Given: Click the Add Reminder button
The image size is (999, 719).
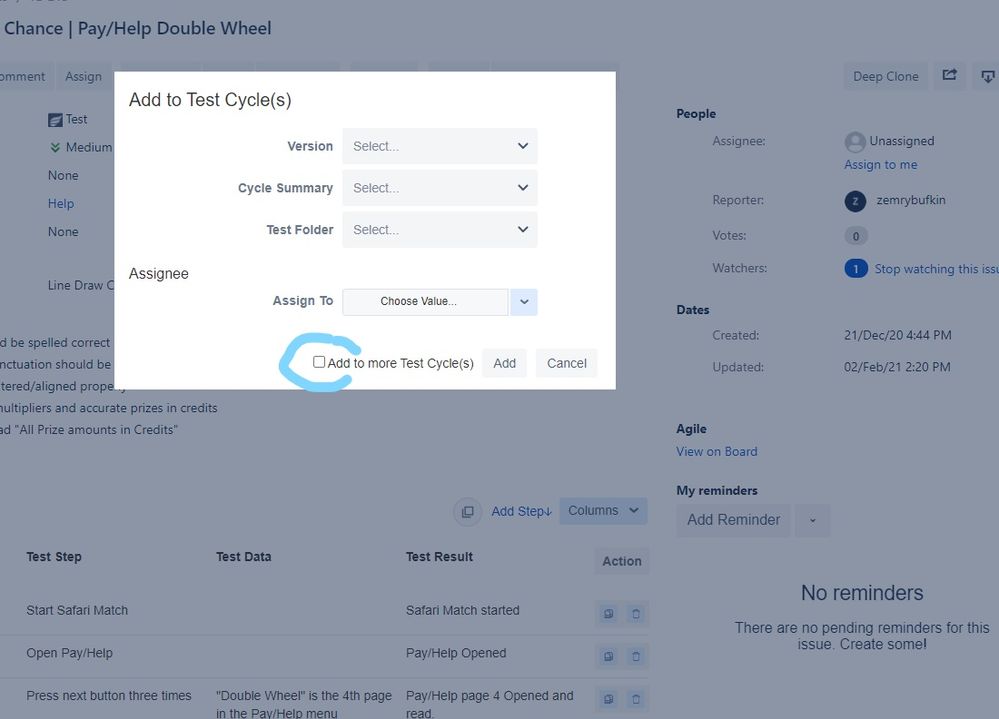Looking at the screenshot, I should click(x=733, y=520).
